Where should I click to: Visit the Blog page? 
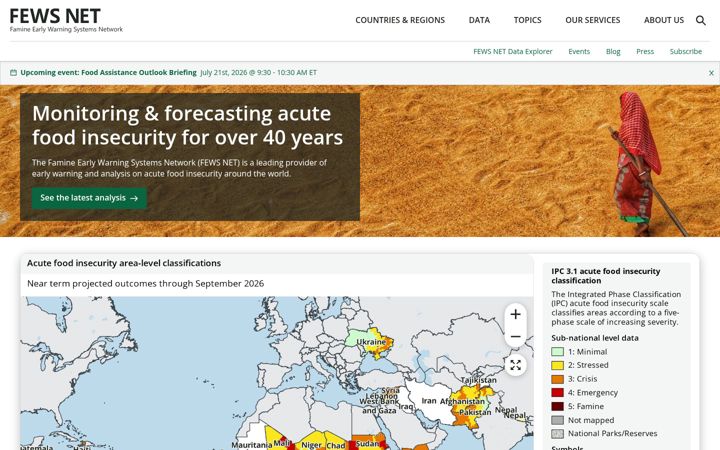(613, 51)
